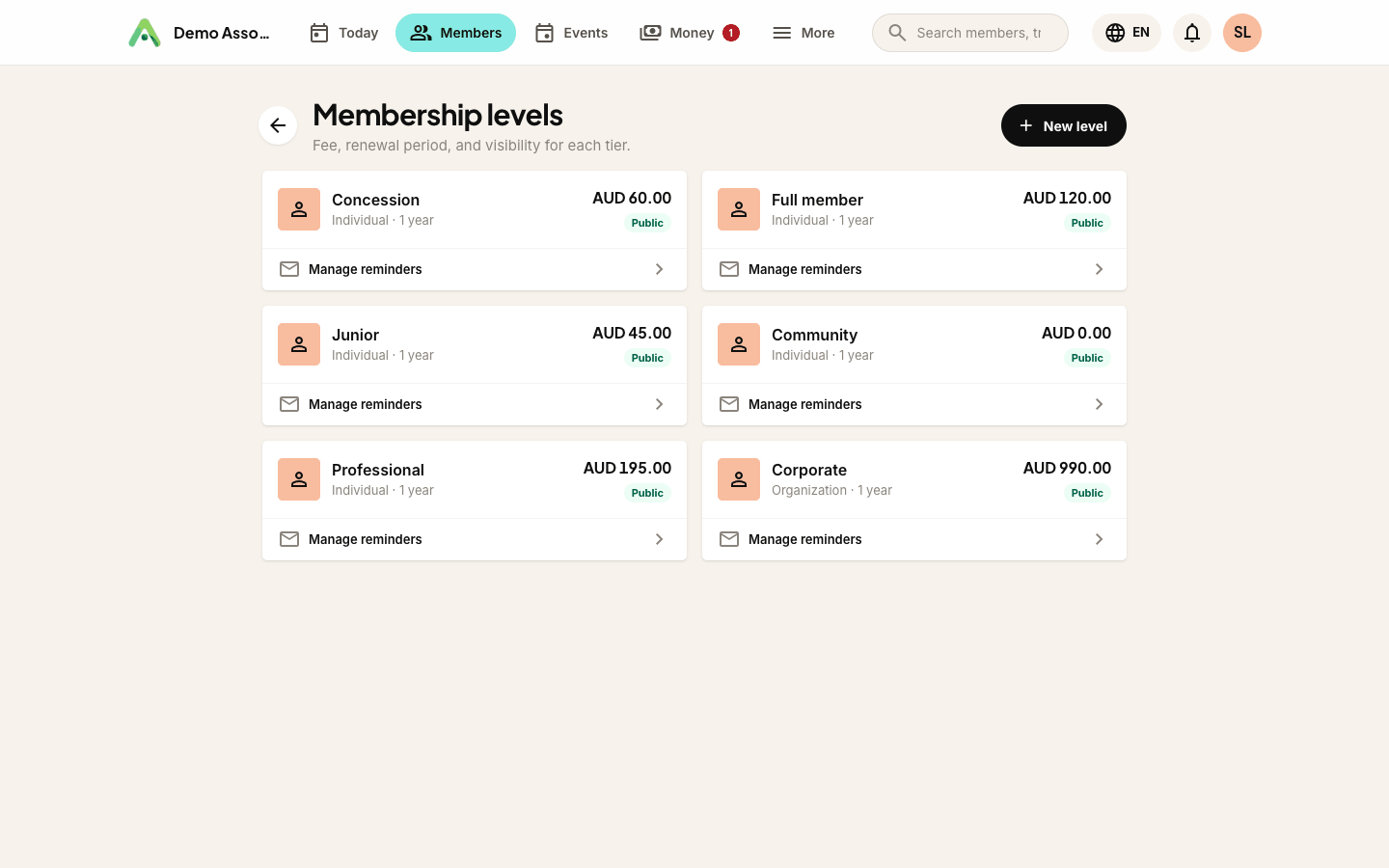Go to the Money tab
1389x868 pixels.
[689, 33]
